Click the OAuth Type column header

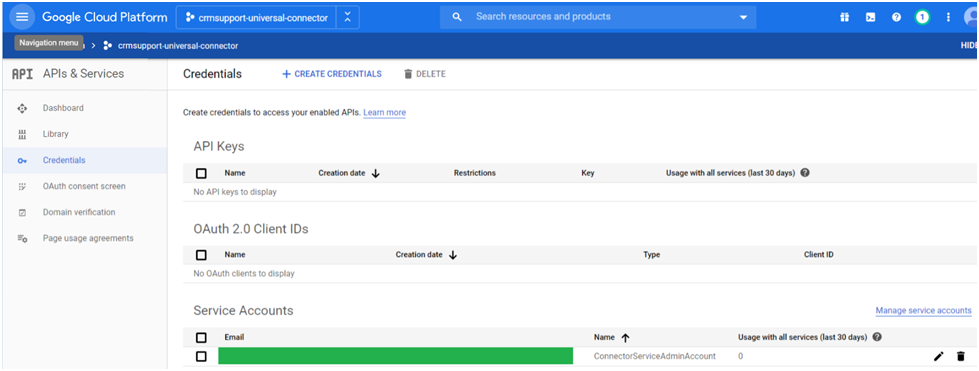[x=651, y=255]
